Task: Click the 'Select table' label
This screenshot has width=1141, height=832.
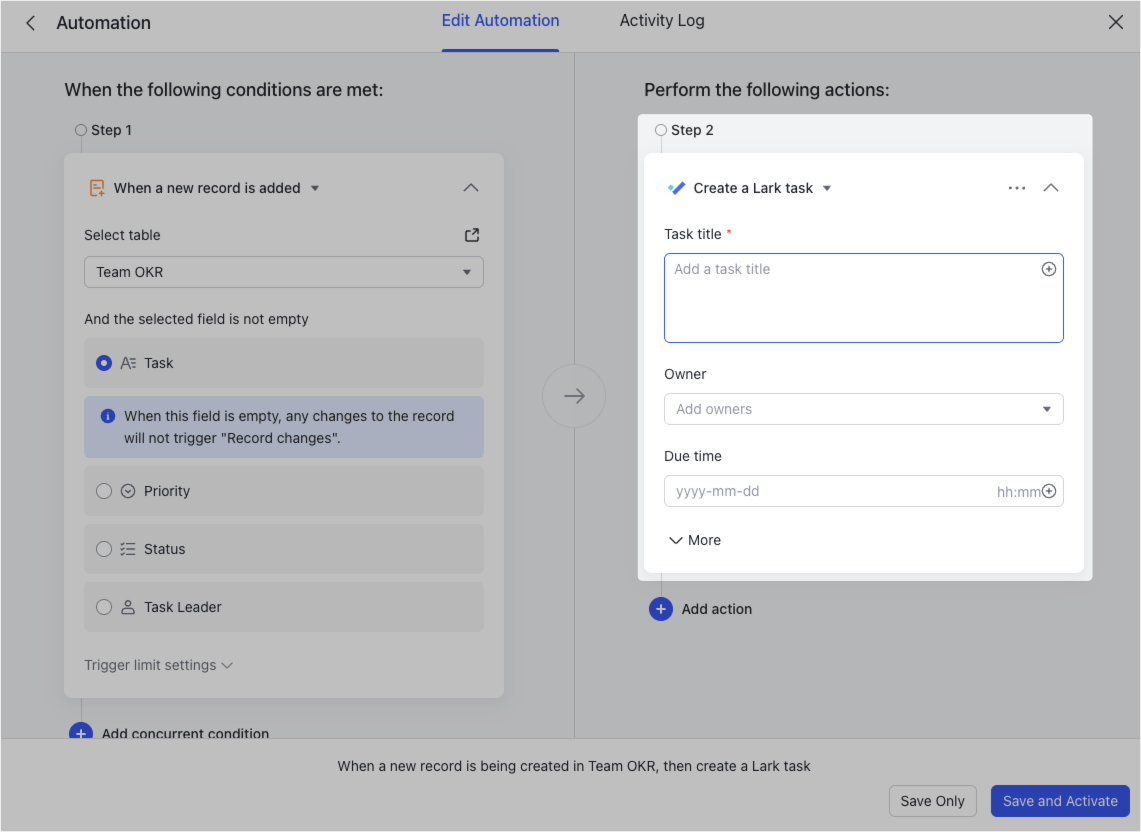Action: [122, 235]
